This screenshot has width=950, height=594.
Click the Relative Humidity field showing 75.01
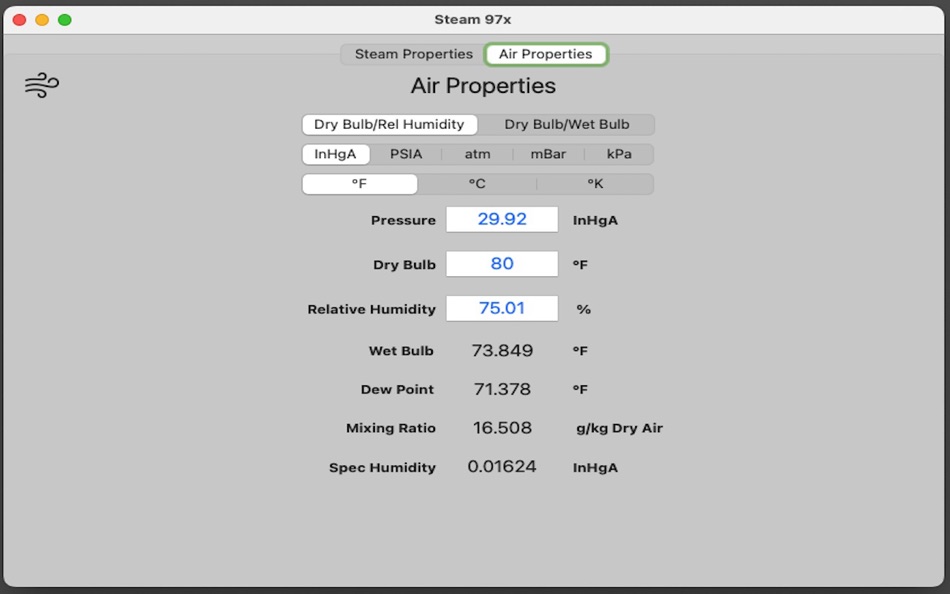click(x=502, y=309)
